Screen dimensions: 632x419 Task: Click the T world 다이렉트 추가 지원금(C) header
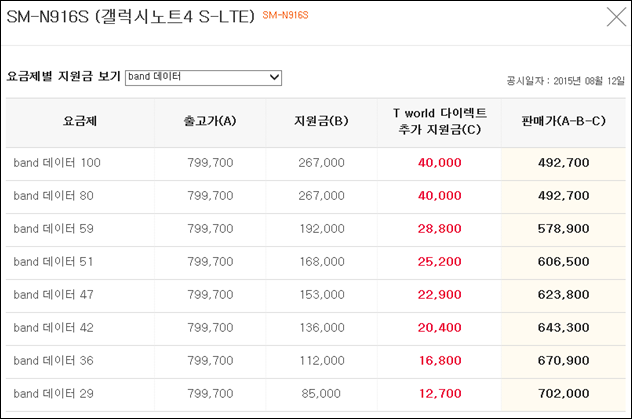tap(440, 121)
